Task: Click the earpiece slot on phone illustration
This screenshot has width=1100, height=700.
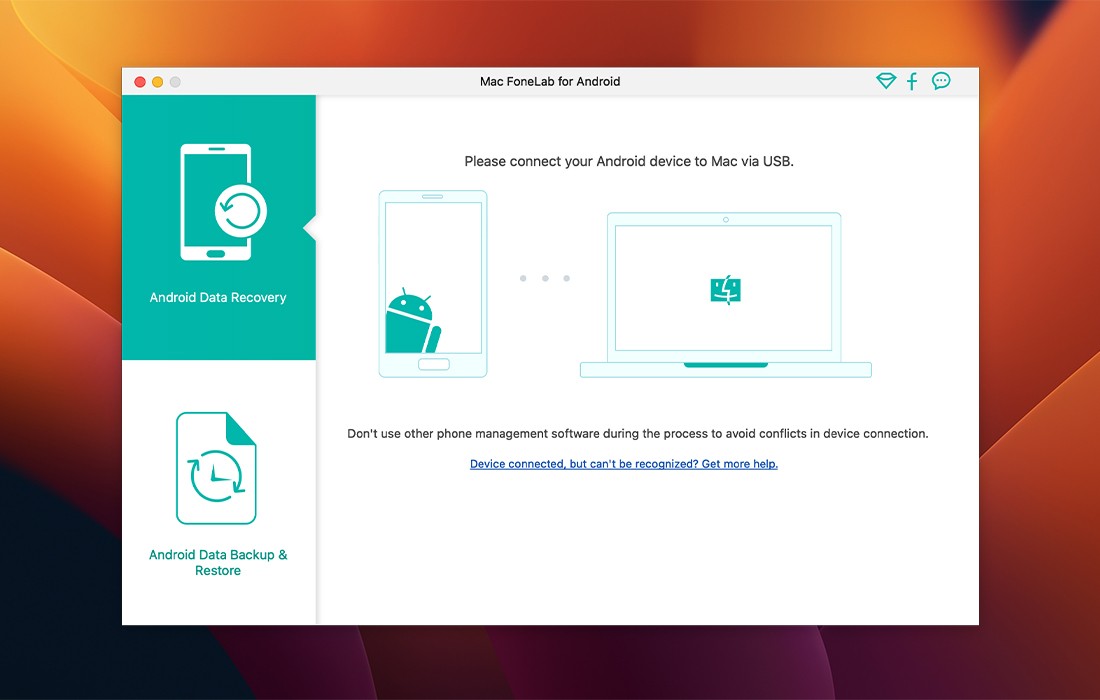Action: point(432,197)
